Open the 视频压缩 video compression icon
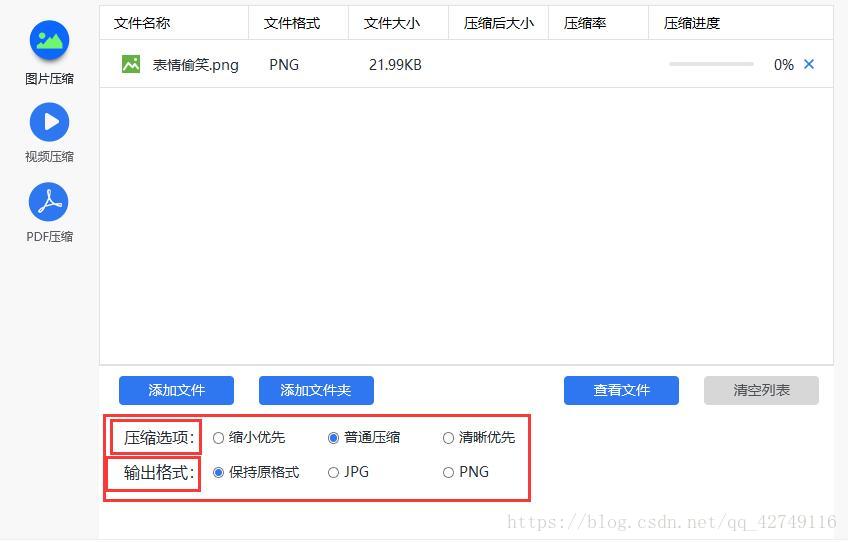 point(49,122)
